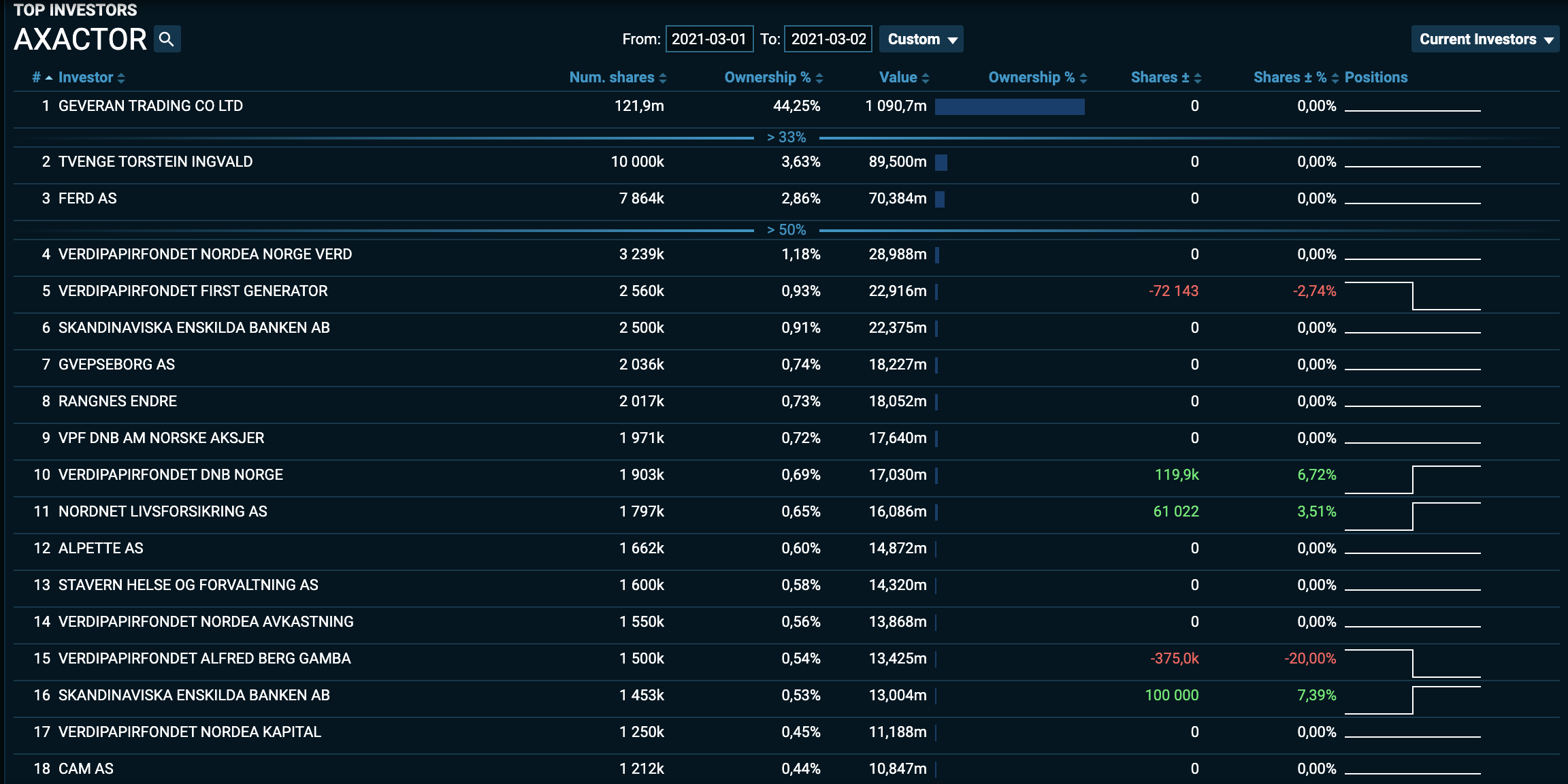This screenshot has width=1568, height=784.
Task: Click the Positions column header
Action: pos(1376,78)
